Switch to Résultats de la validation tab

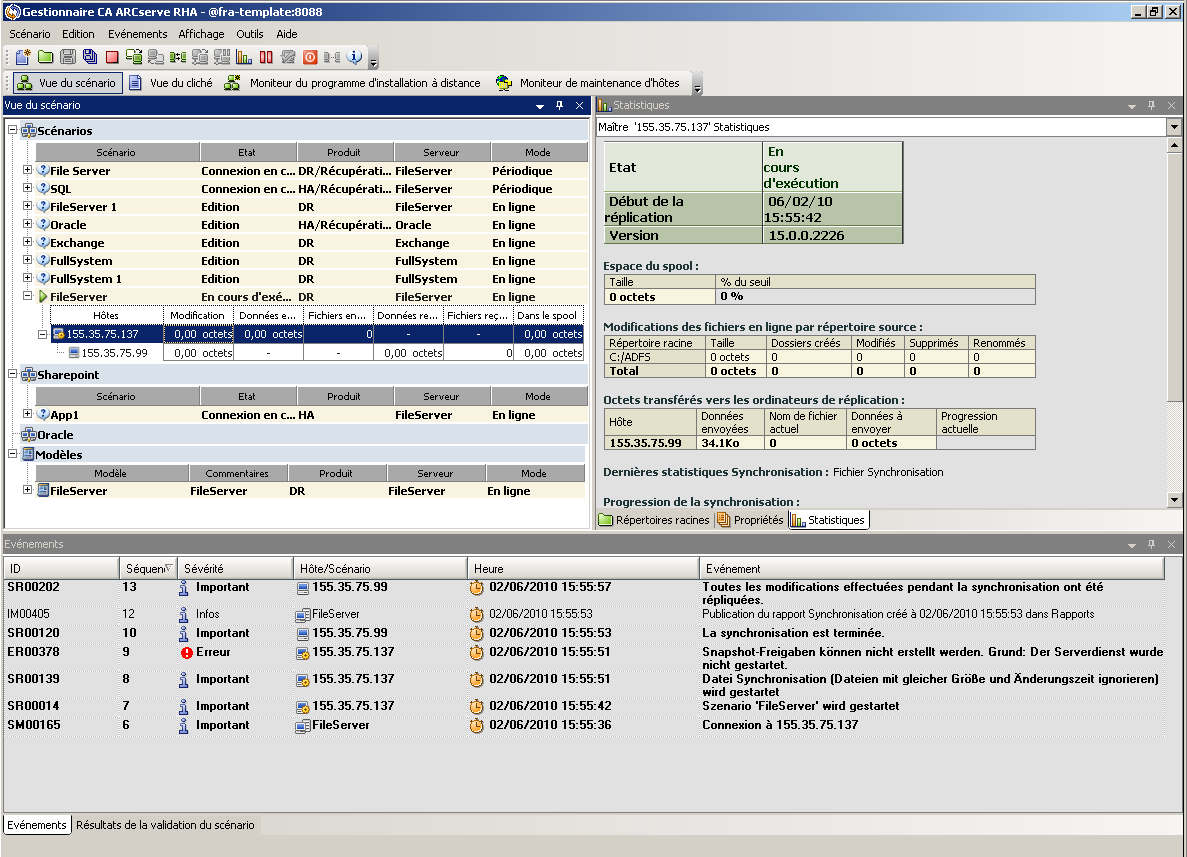[x=165, y=825]
